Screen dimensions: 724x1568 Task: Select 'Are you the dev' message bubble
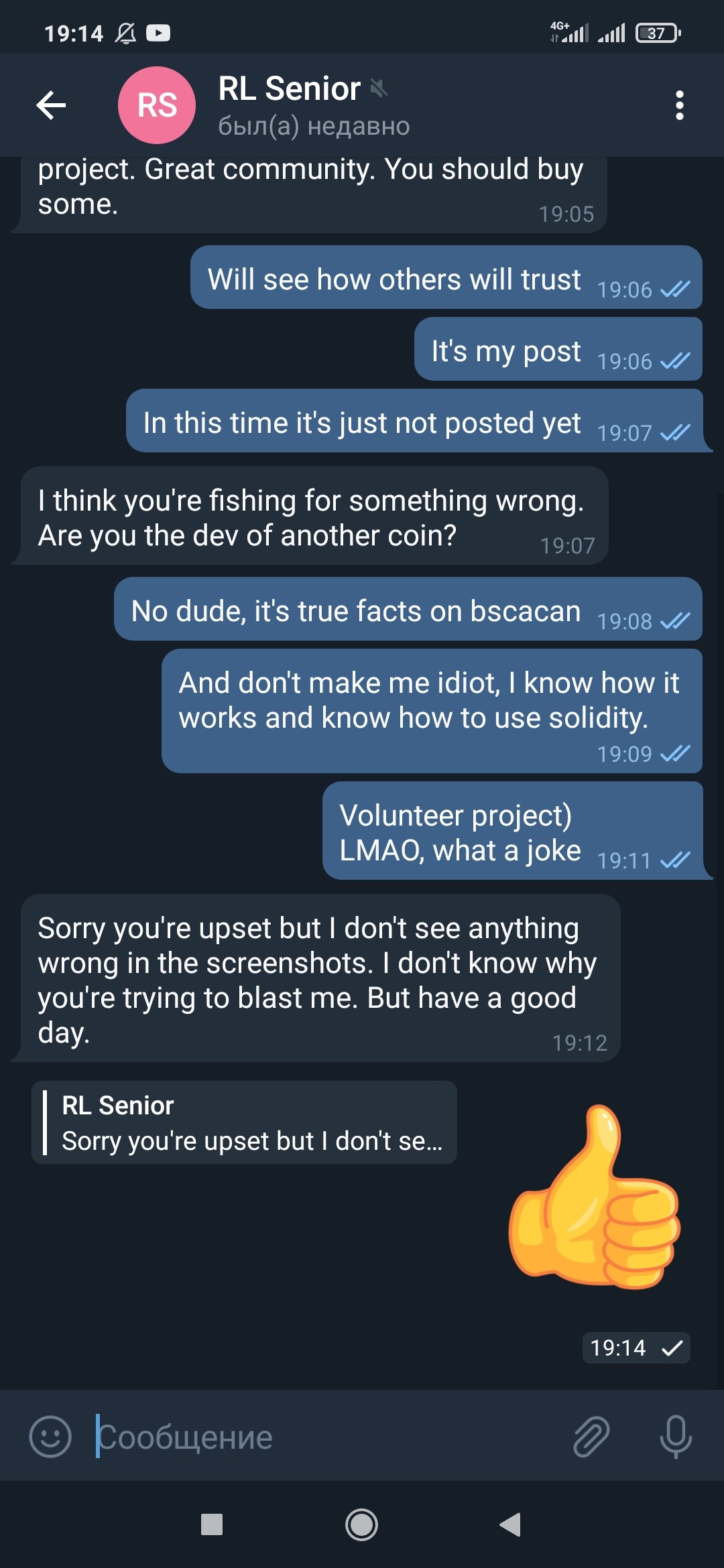pyautogui.click(x=314, y=517)
